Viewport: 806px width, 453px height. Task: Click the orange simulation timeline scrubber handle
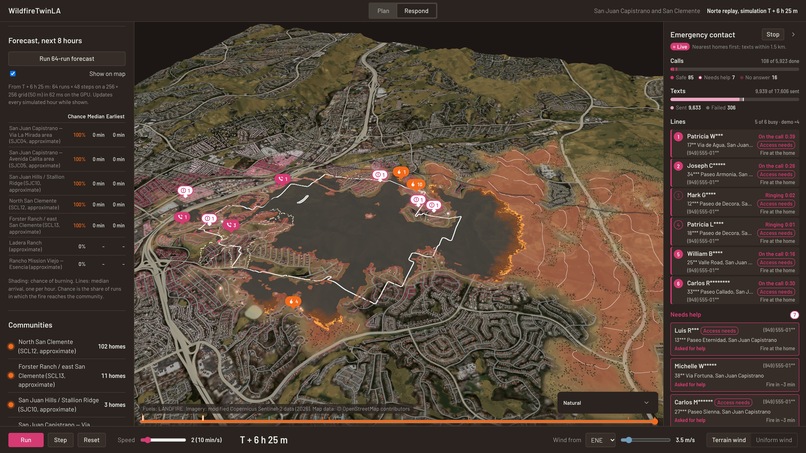(654, 422)
